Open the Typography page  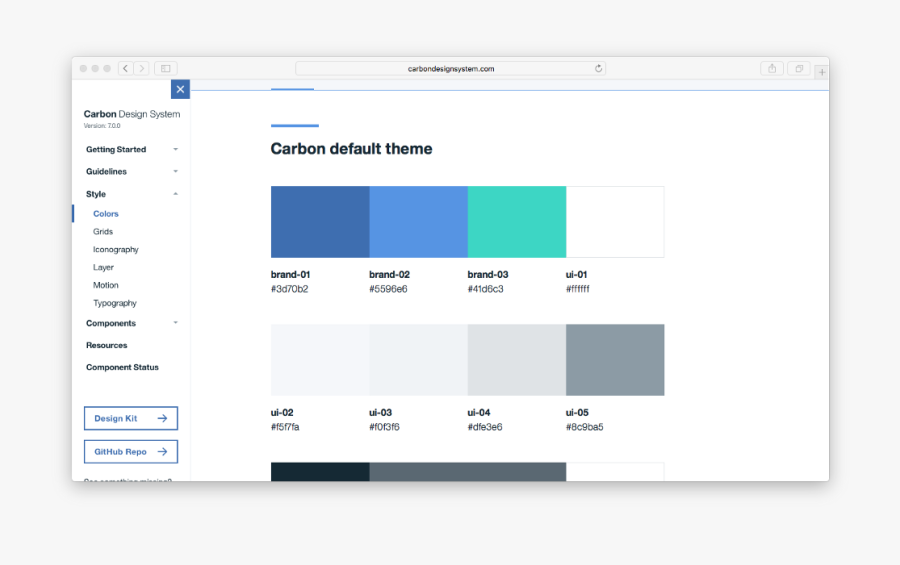tap(115, 303)
